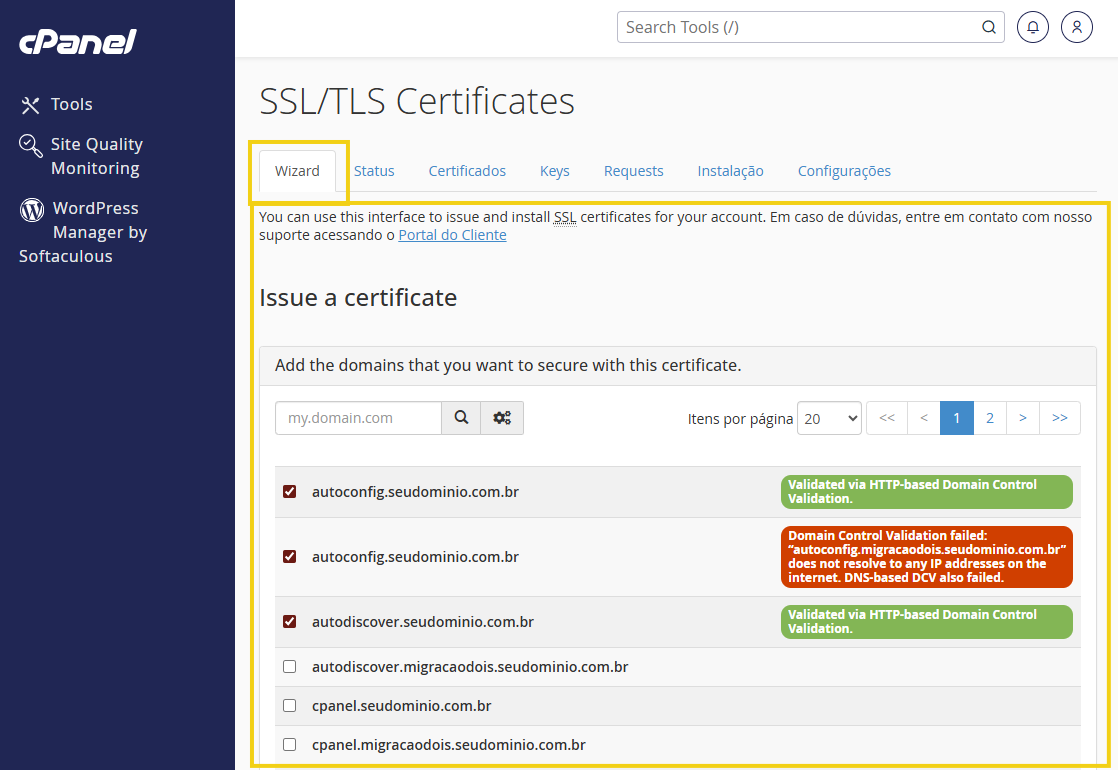Viewport: 1118px width, 770px height.
Task: Uncheck the autoconfig.seudominio.com.br row with green validation
Action: (x=289, y=492)
